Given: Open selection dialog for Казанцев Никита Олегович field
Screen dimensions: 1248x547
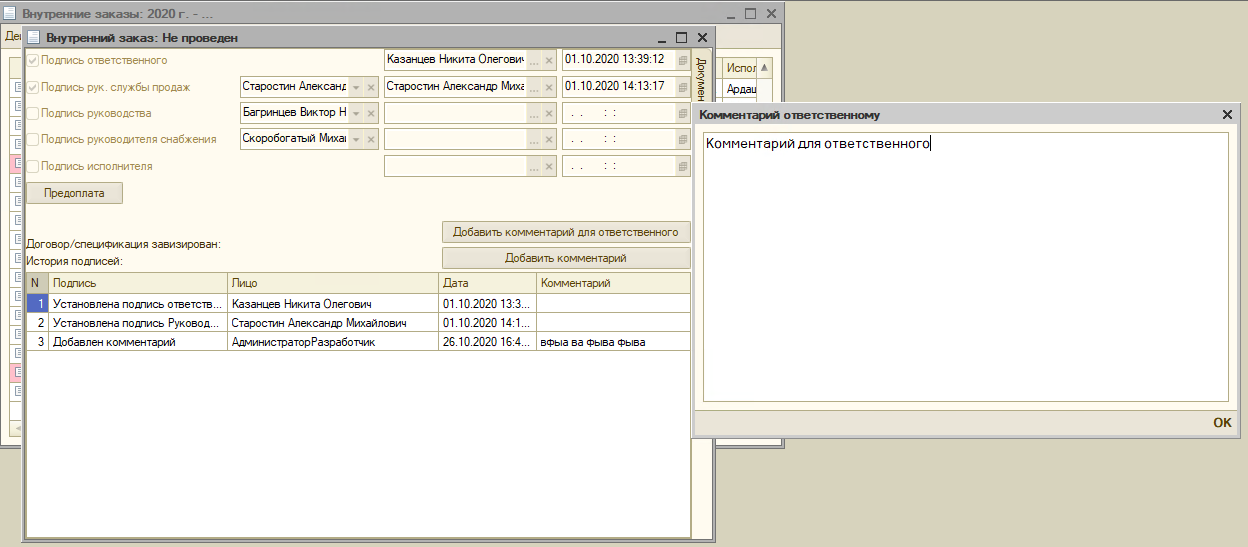Looking at the screenshot, I should click(533, 60).
